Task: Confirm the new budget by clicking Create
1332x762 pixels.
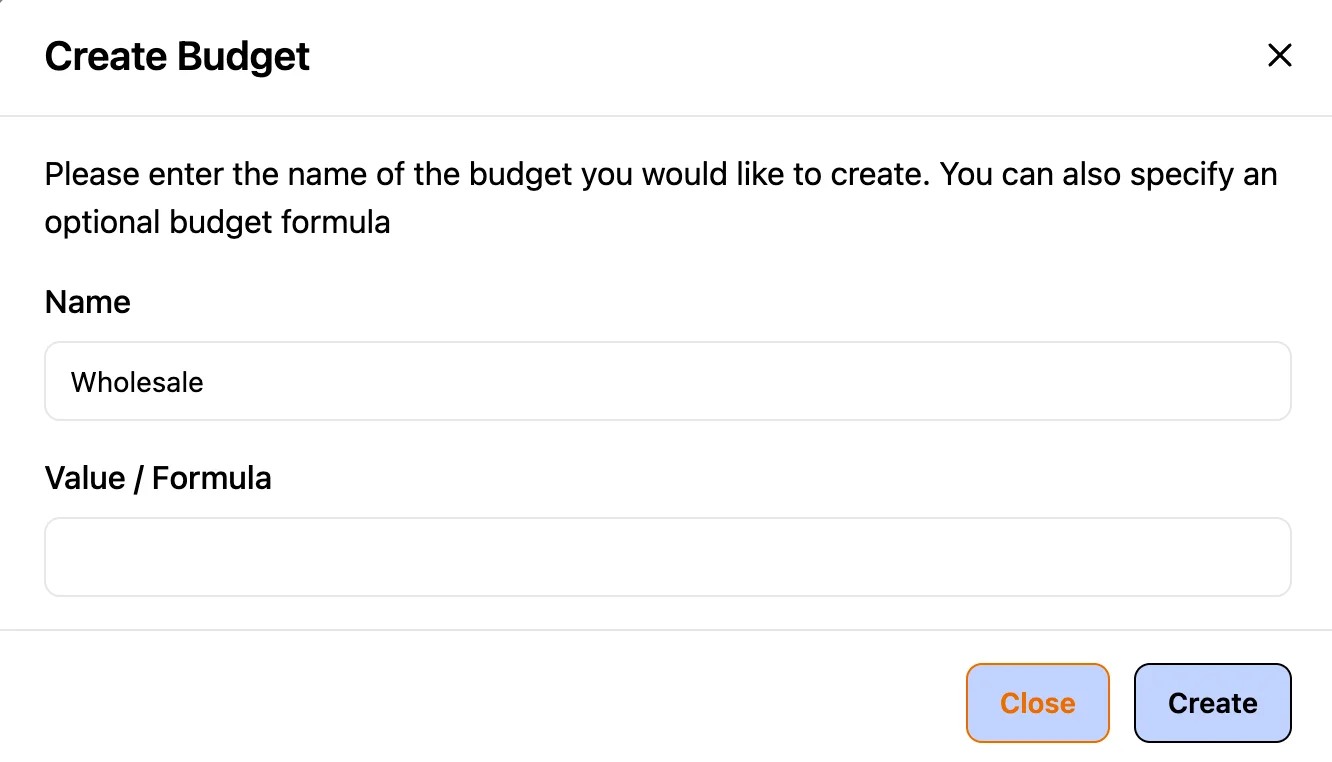Action: (x=1212, y=703)
